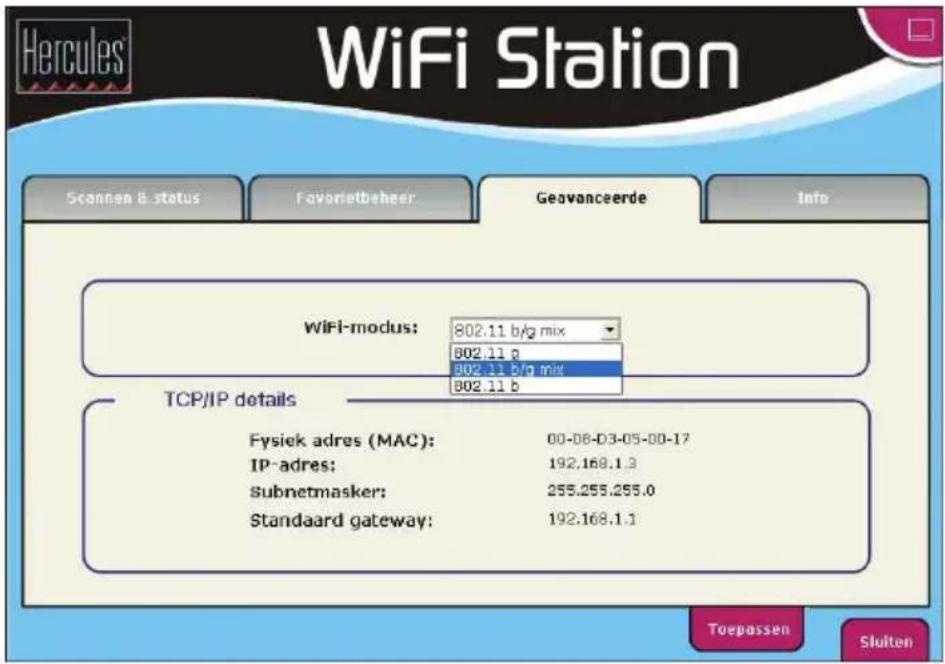Click the WiFi Station title
The width and height of the screenshot is (945, 664).
[529, 59]
